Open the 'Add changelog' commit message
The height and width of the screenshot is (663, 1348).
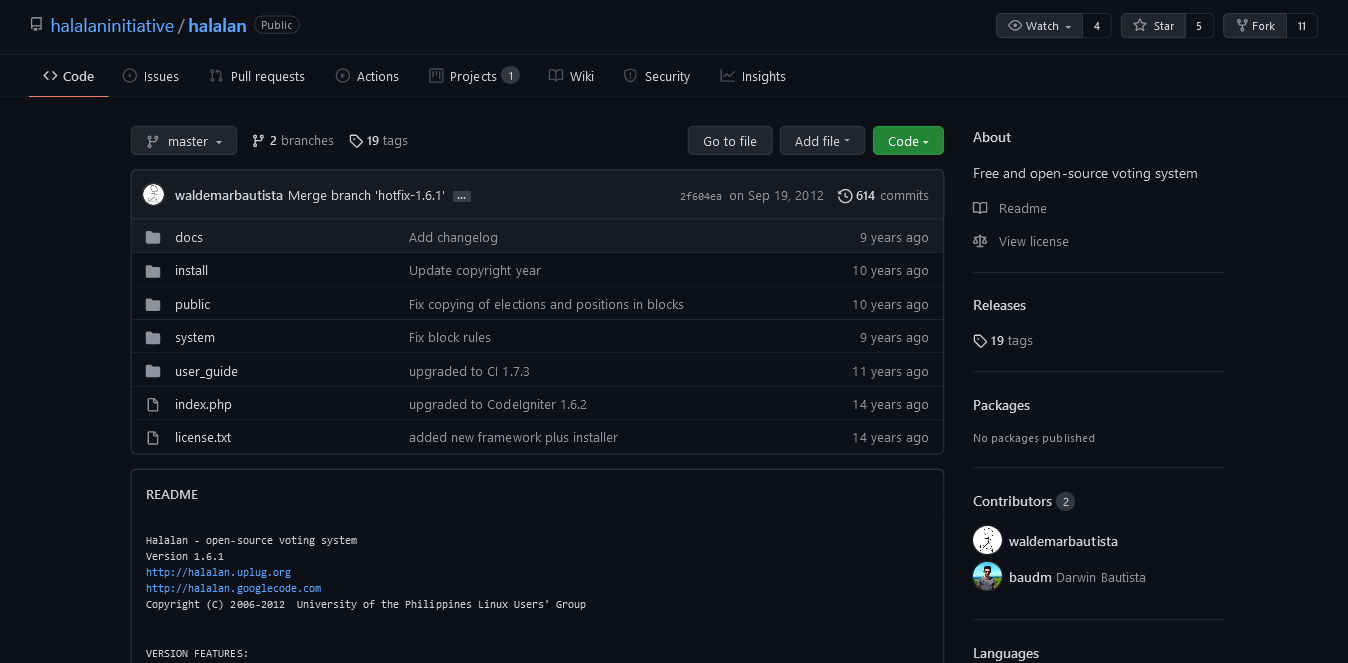tap(453, 237)
